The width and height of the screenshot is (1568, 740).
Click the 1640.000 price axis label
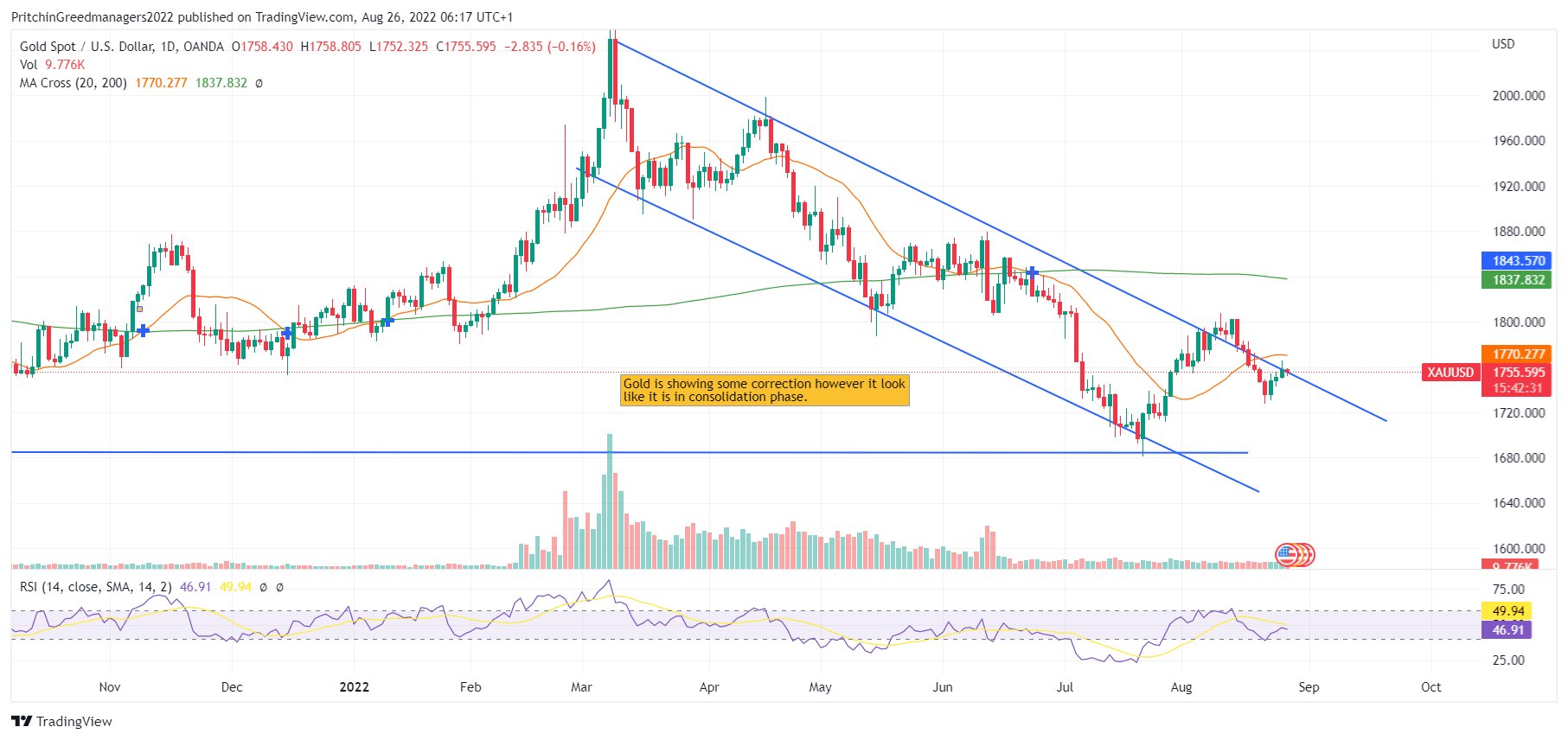(1519, 503)
